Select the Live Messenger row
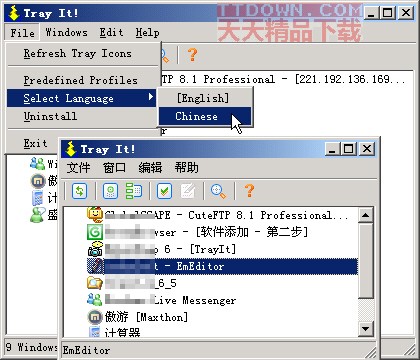Screen dimensions: 420x360 point(222,300)
